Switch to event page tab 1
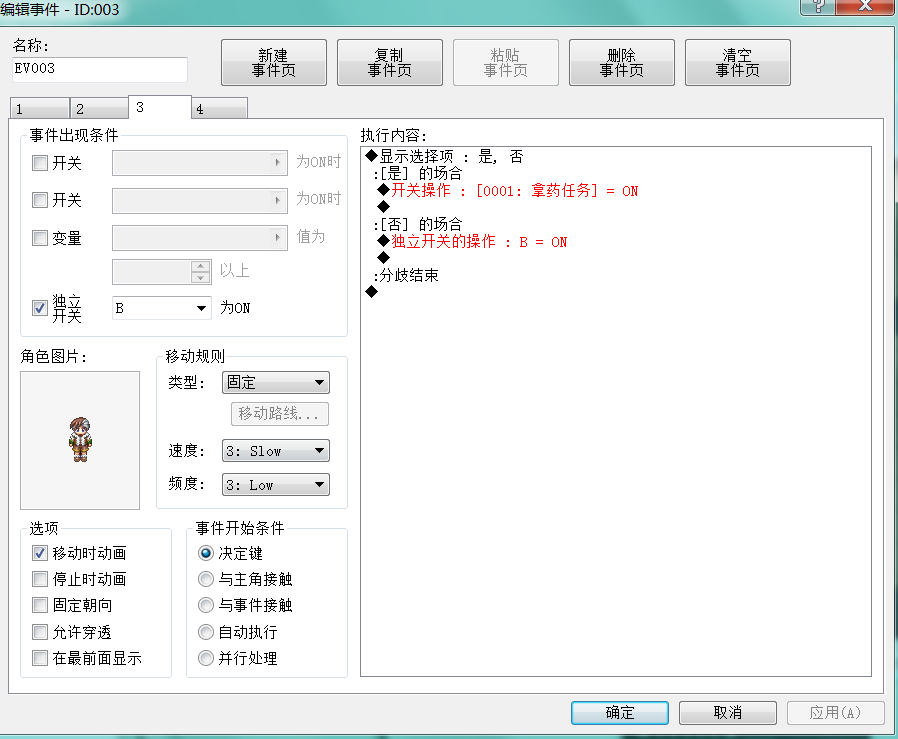Screen dimensions: 898x739 [x=40, y=108]
